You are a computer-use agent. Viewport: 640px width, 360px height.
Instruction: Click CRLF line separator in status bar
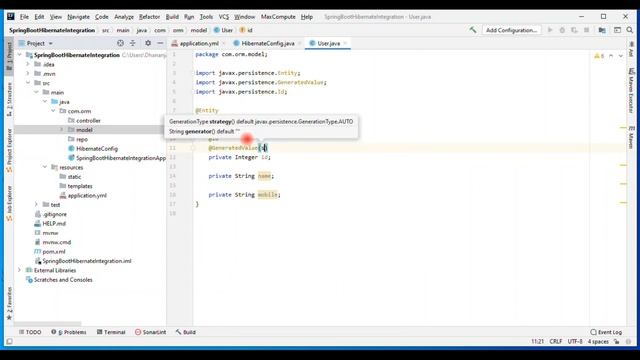556,341
